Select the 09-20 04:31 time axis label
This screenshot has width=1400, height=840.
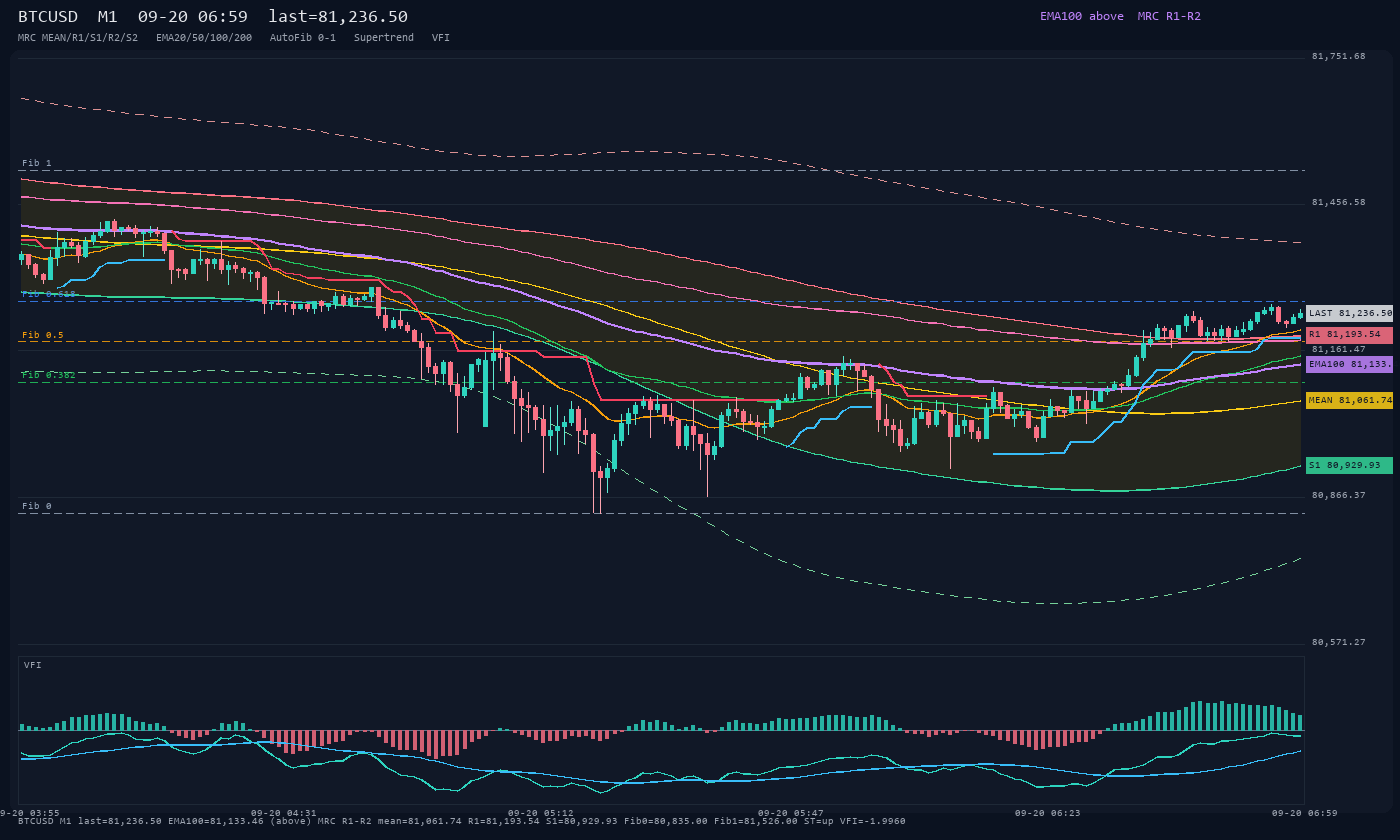click(283, 813)
